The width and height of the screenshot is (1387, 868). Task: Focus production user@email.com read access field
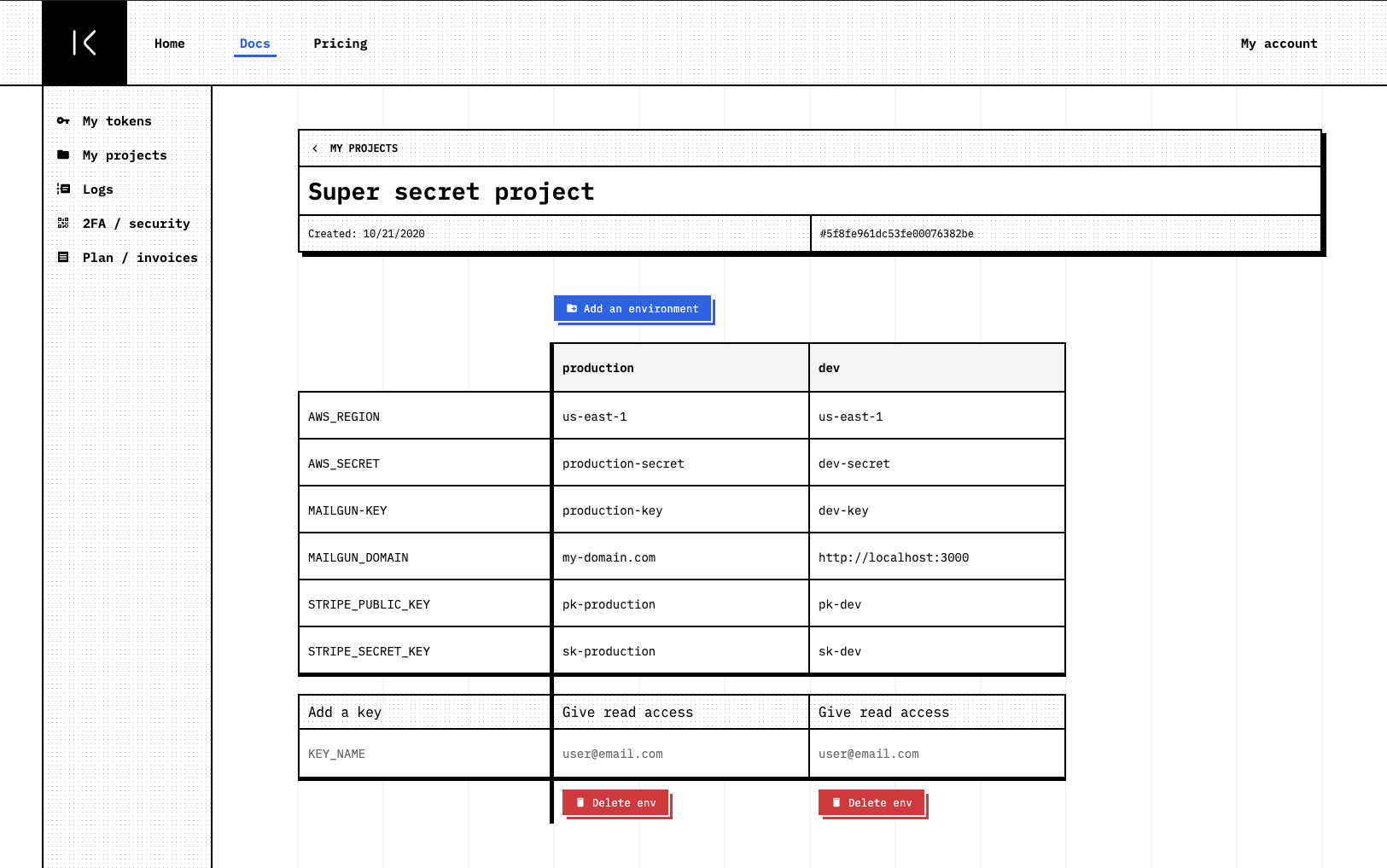pyautogui.click(x=681, y=754)
